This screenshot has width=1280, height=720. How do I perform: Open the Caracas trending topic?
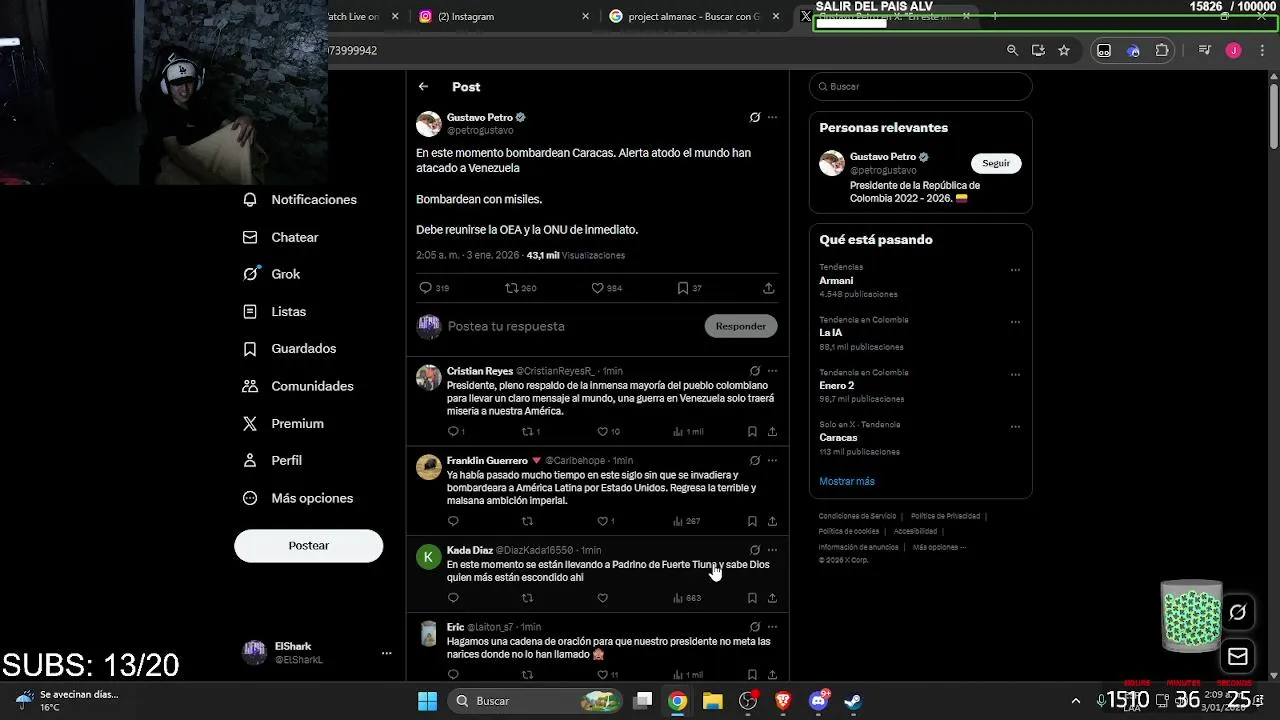click(838, 438)
